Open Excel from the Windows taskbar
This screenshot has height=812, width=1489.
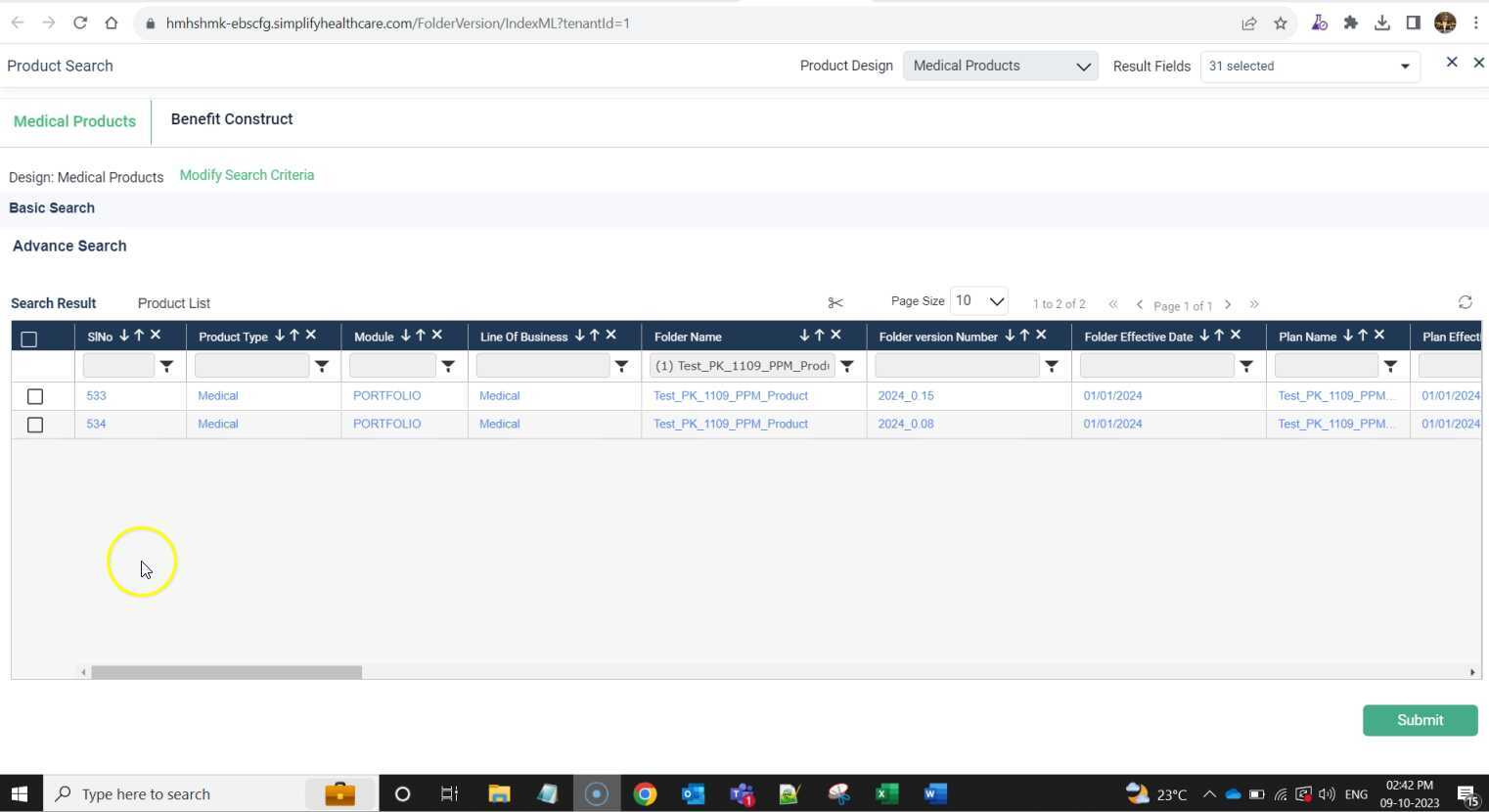[x=886, y=793]
